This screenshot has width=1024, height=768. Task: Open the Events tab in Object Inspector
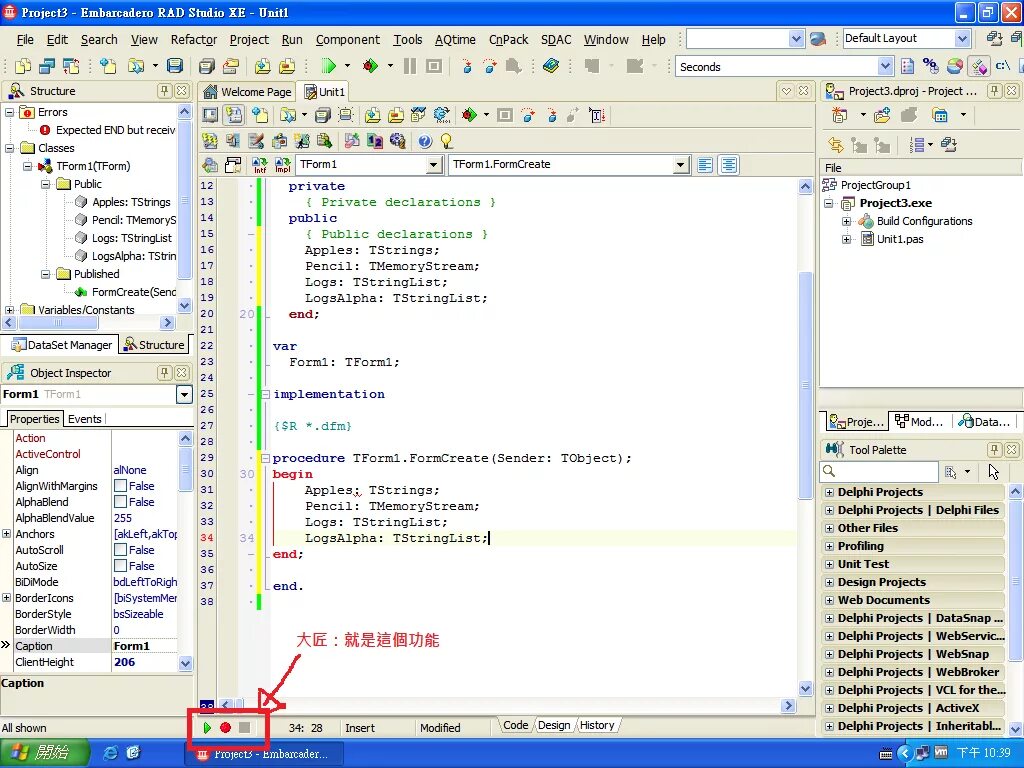pos(85,419)
